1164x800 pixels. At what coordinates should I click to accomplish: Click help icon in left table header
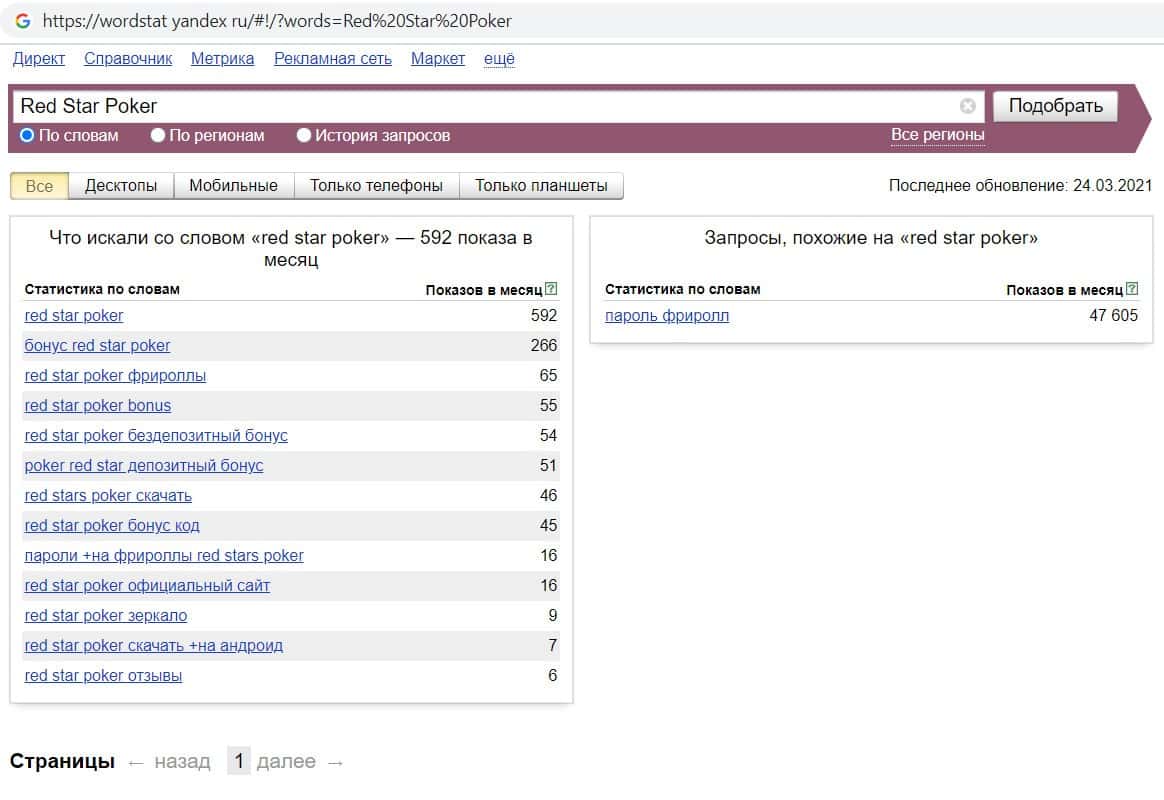coord(551,290)
